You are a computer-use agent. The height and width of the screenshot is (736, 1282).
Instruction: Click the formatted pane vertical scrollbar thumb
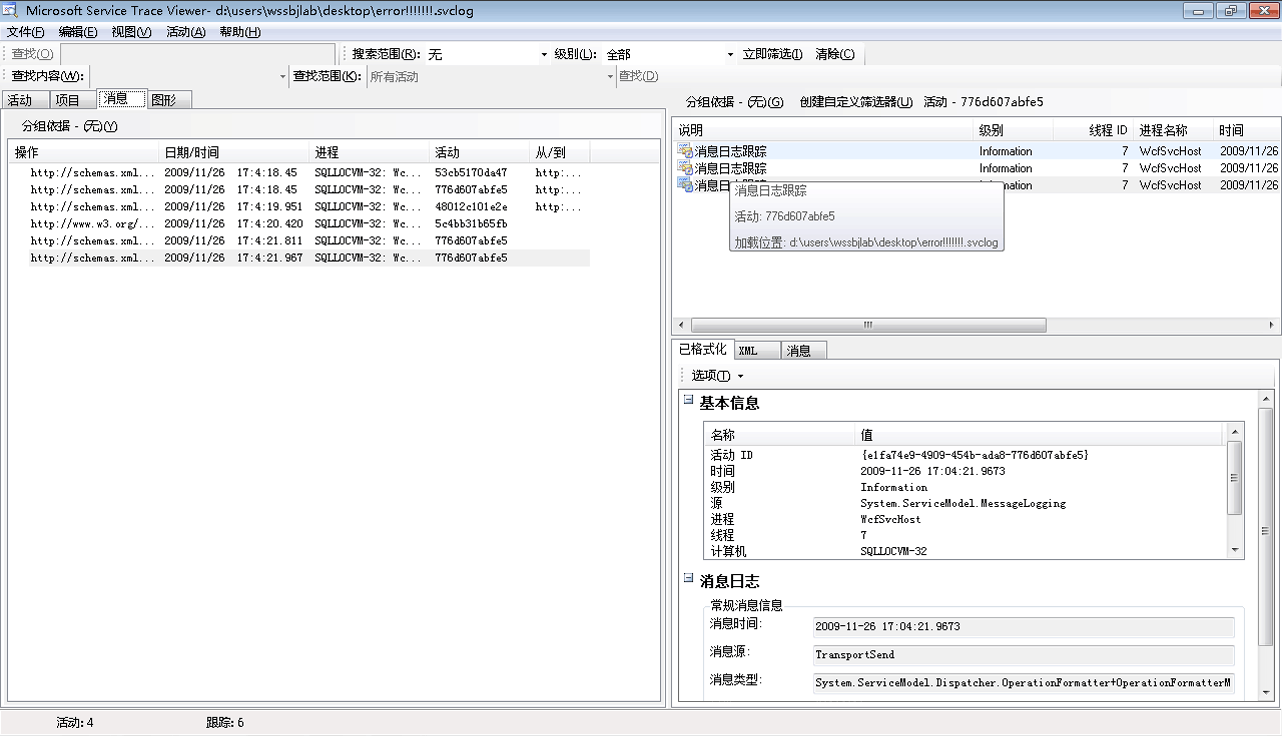pos(1267,528)
